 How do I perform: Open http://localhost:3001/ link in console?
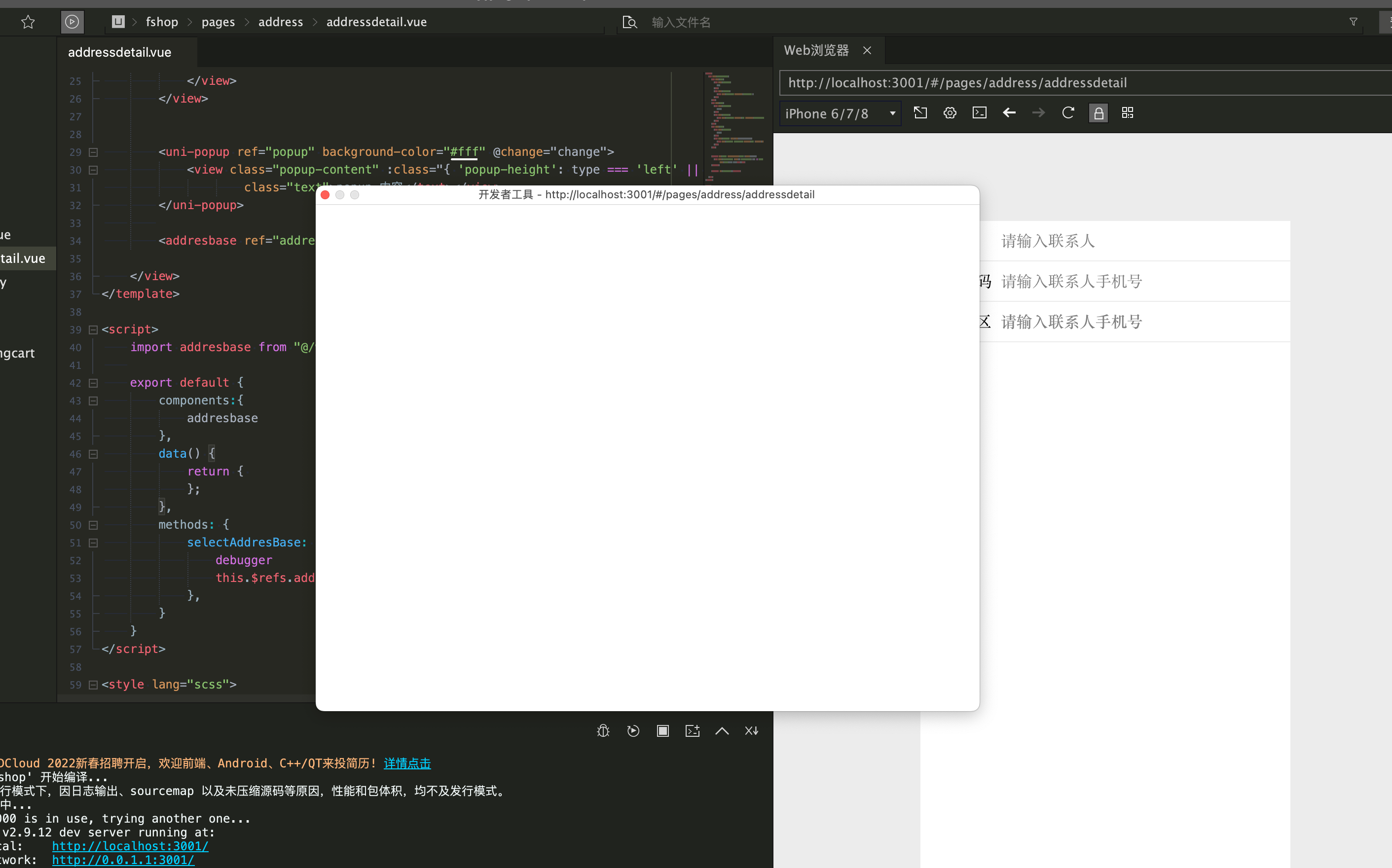coord(130,846)
